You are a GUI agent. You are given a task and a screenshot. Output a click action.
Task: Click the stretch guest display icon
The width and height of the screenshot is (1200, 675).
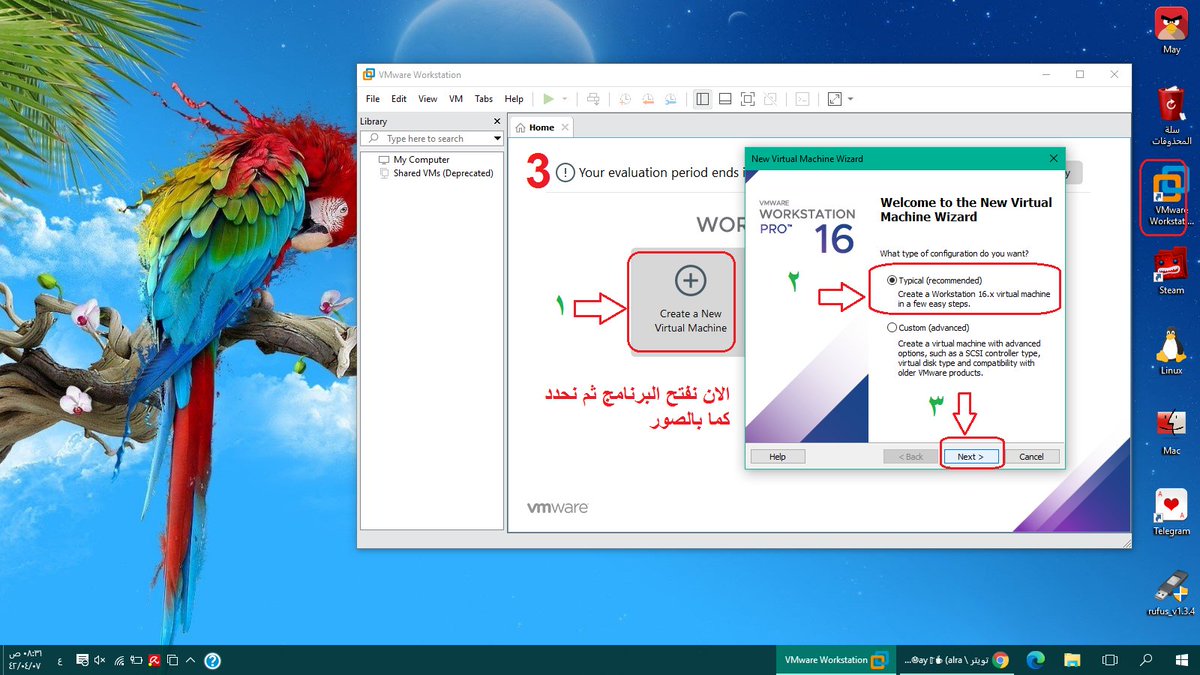pos(834,99)
